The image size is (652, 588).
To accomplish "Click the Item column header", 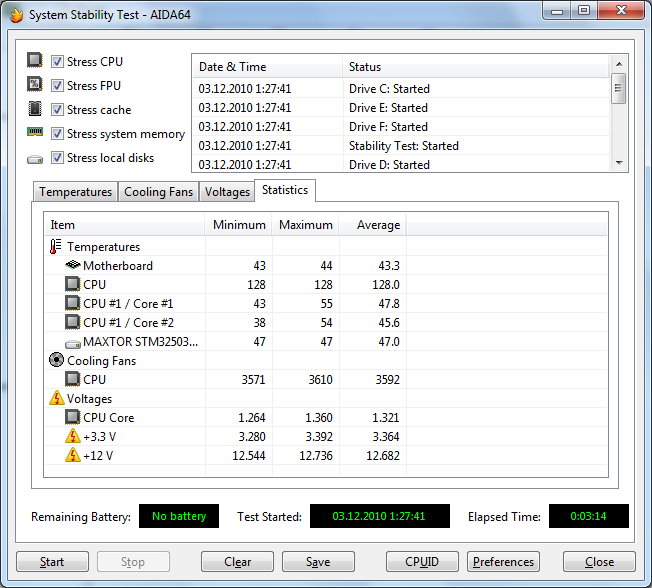I will [x=125, y=225].
